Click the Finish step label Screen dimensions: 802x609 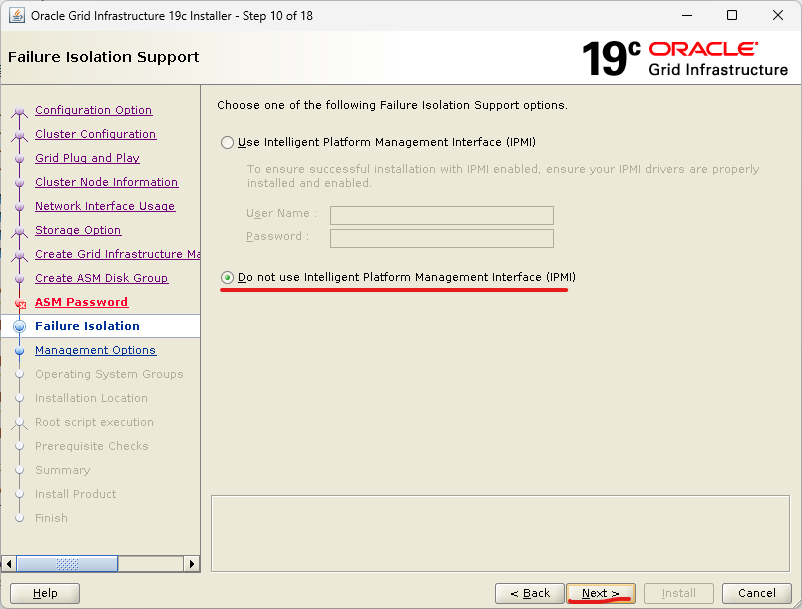[x=51, y=518]
